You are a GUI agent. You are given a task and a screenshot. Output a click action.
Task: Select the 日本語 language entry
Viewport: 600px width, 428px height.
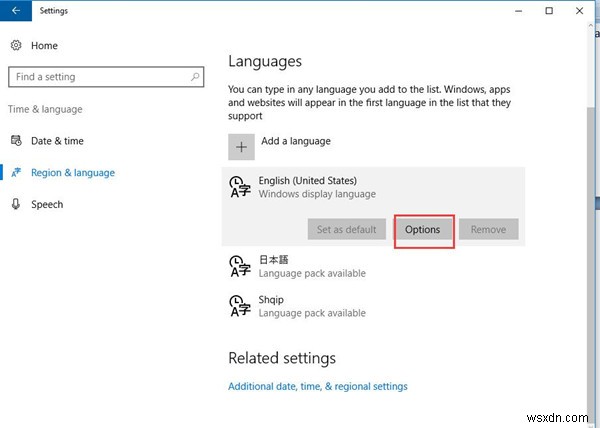tap(373, 266)
